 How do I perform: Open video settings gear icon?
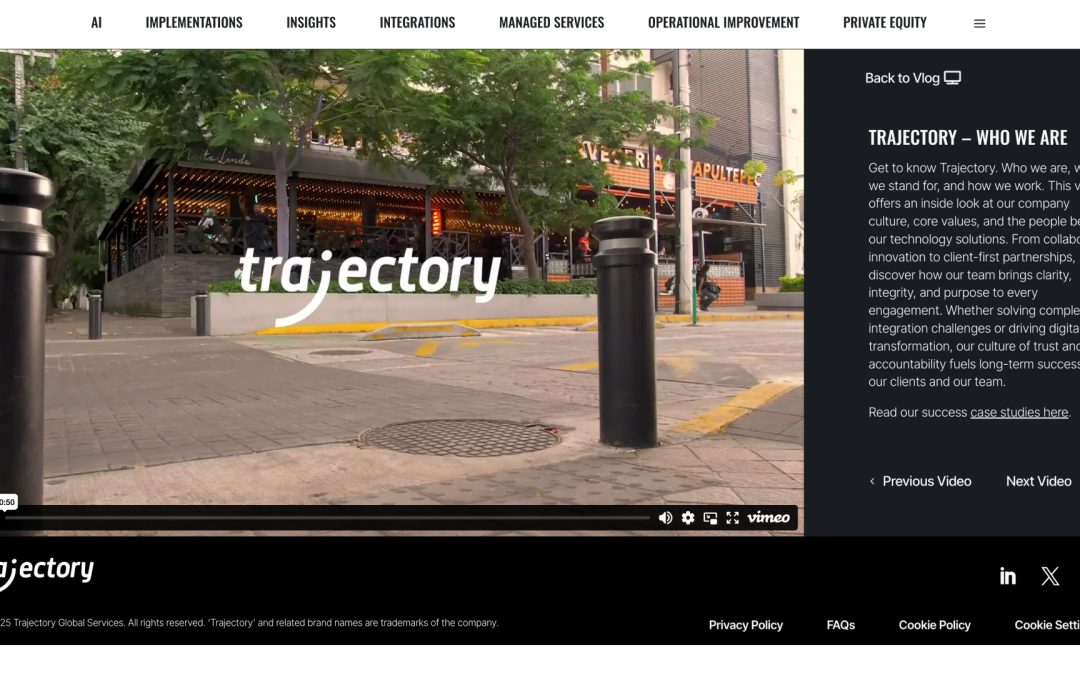[688, 517]
